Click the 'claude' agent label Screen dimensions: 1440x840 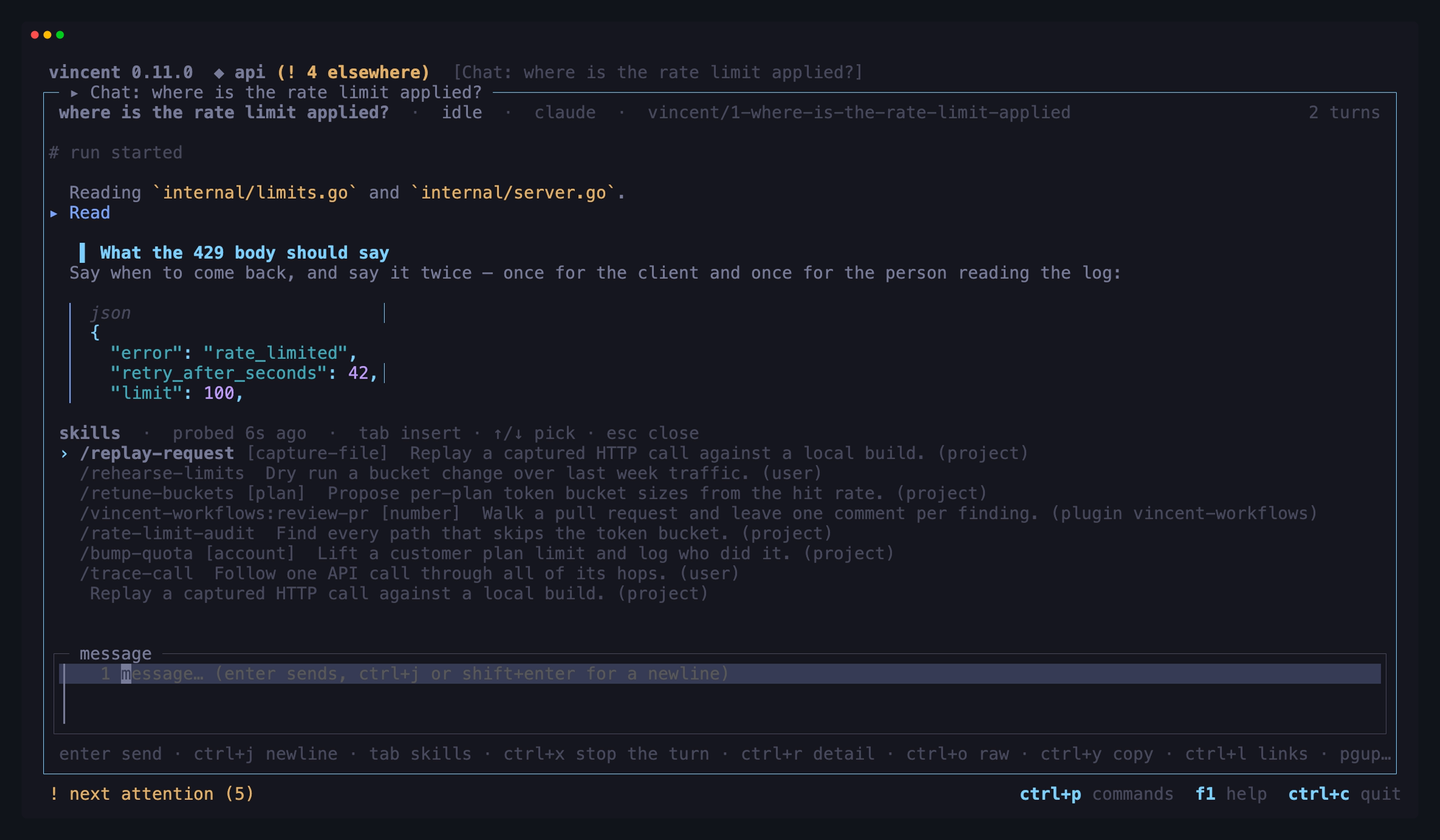[x=565, y=113]
